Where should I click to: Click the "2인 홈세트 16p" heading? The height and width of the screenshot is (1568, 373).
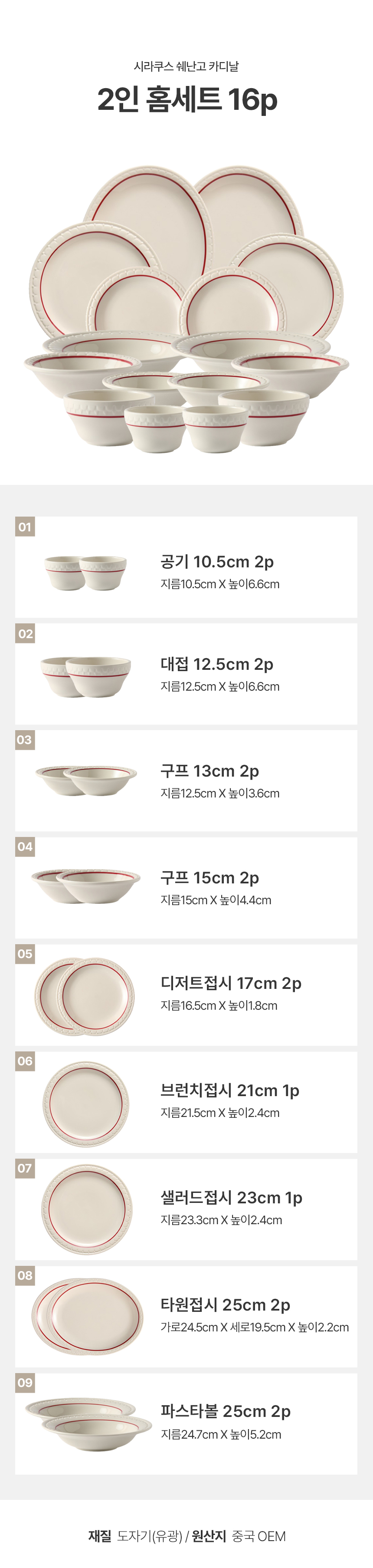[x=187, y=99]
